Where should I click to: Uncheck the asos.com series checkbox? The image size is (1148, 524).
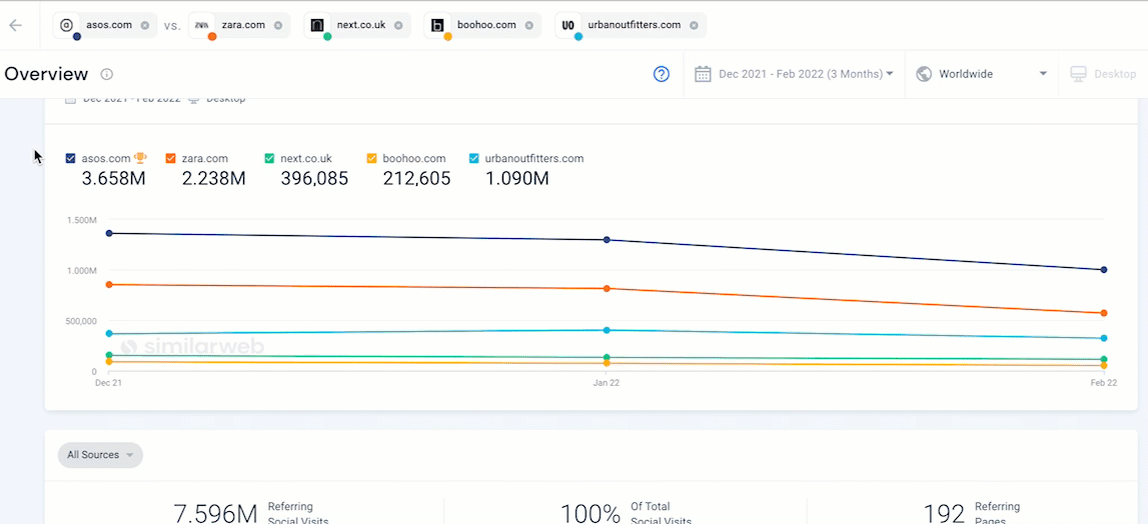(x=70, y=158)
